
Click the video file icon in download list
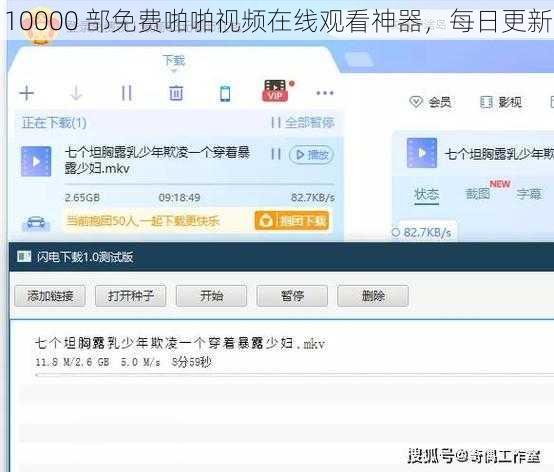pos(36,161)
